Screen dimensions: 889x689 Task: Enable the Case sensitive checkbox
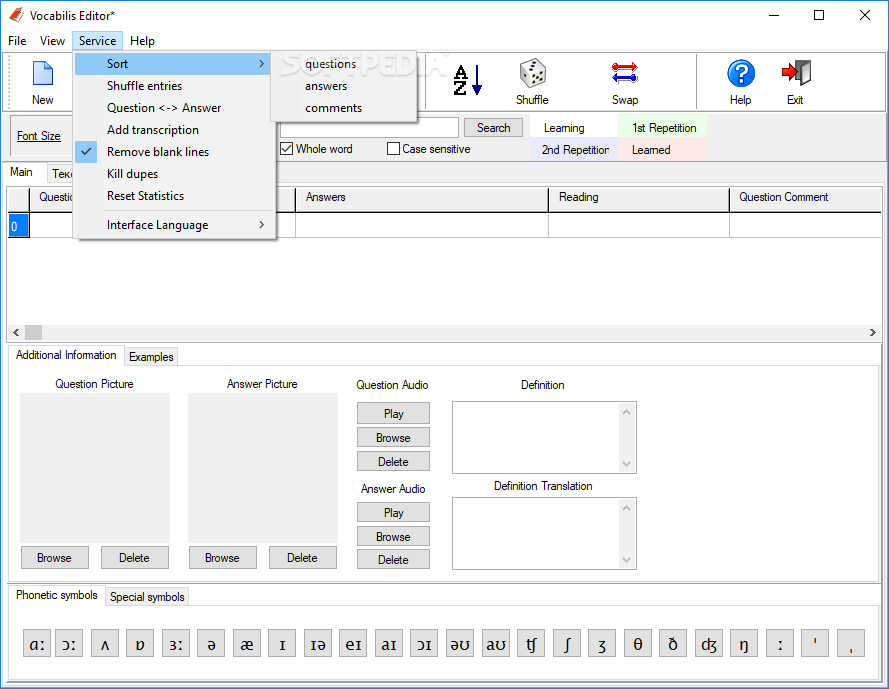[393, 149]
